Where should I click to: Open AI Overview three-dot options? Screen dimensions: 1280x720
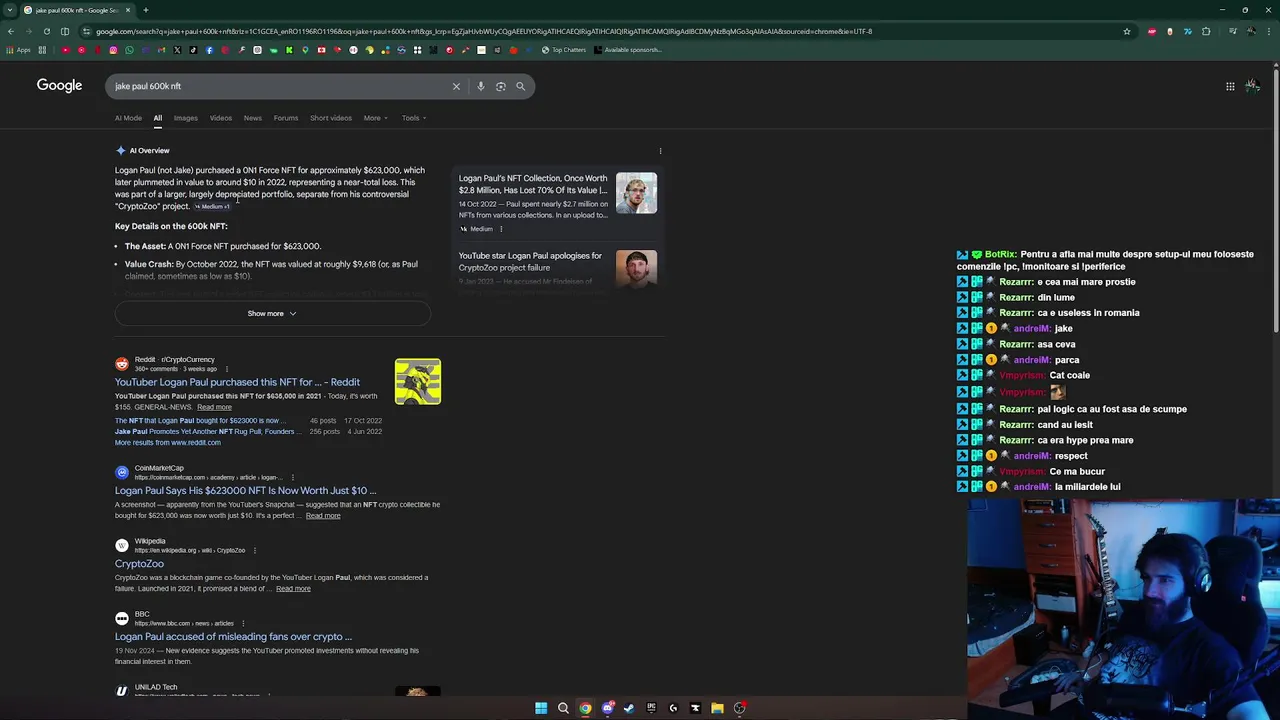pos(660,151)
